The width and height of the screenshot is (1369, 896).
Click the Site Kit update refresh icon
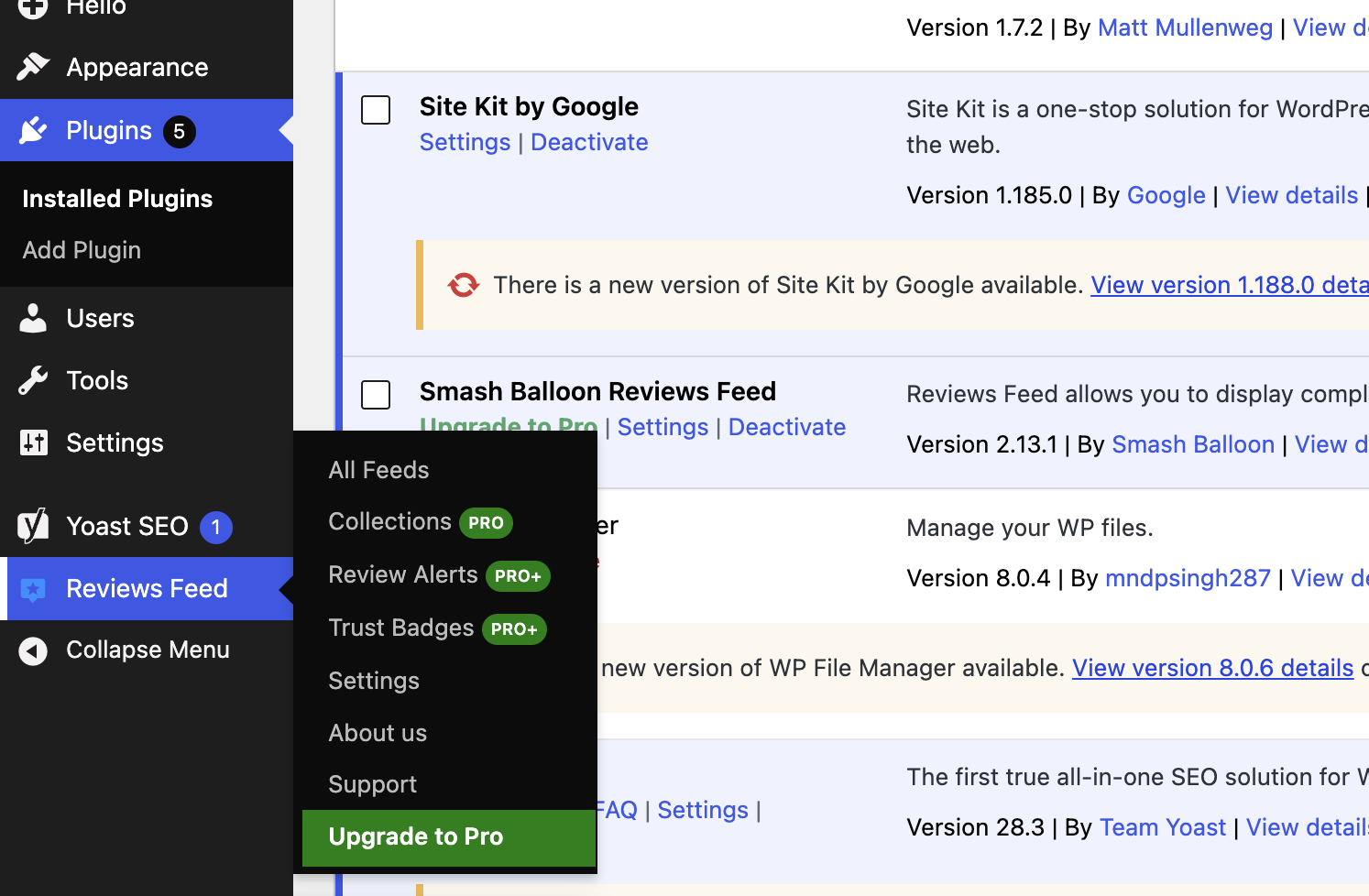point(463,285)
